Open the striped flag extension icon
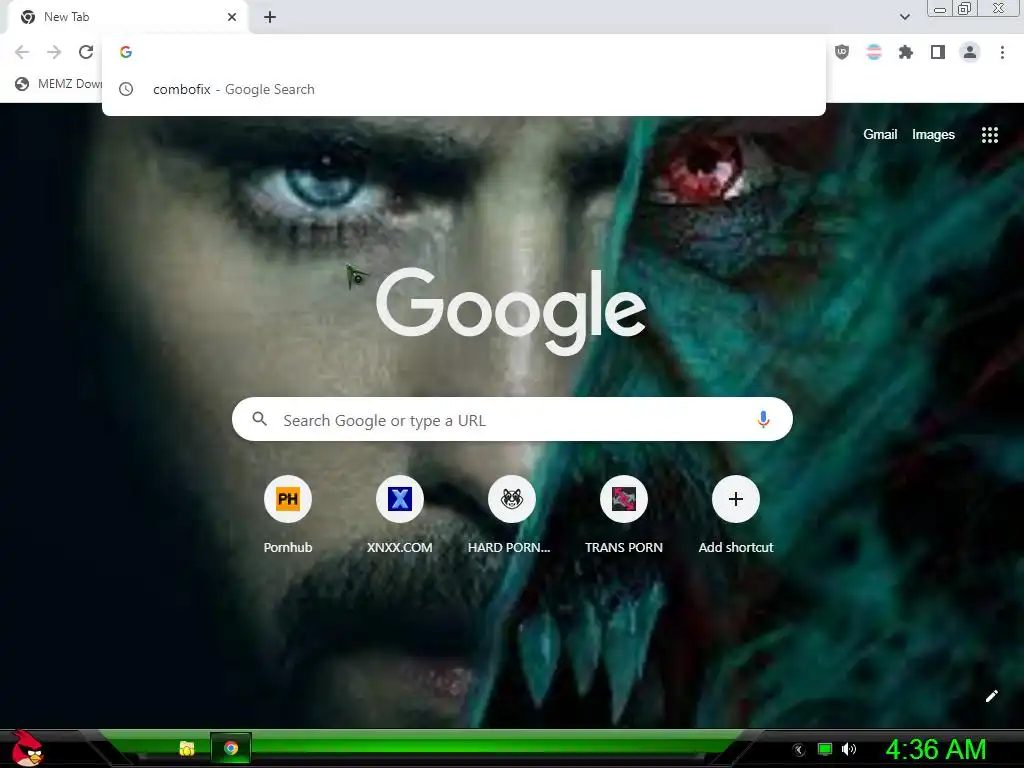 coord(874,52)
